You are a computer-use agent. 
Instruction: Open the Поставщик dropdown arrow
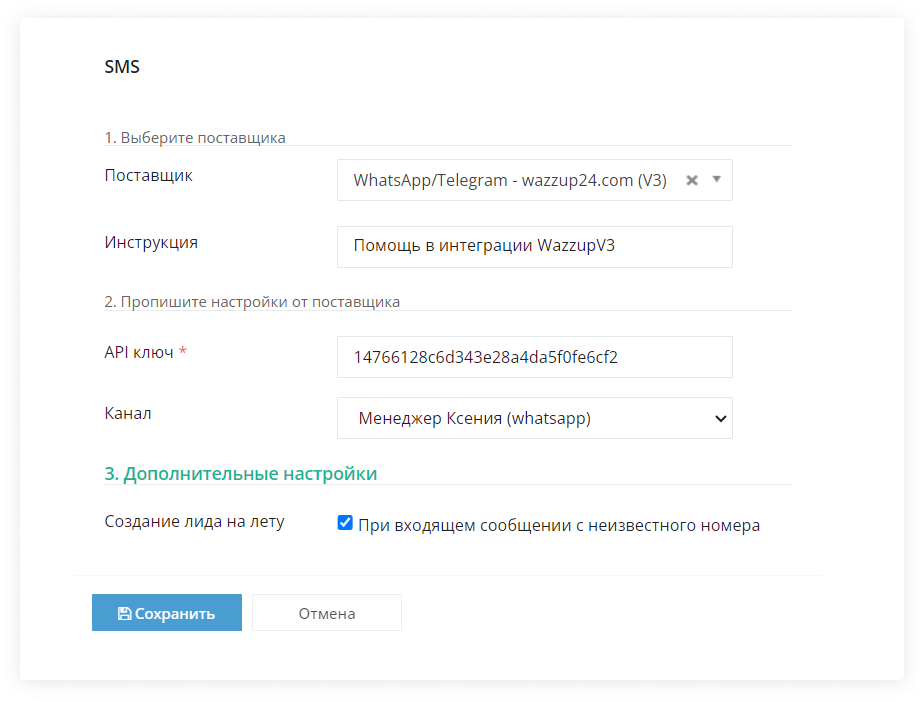[x=716, y=180]
